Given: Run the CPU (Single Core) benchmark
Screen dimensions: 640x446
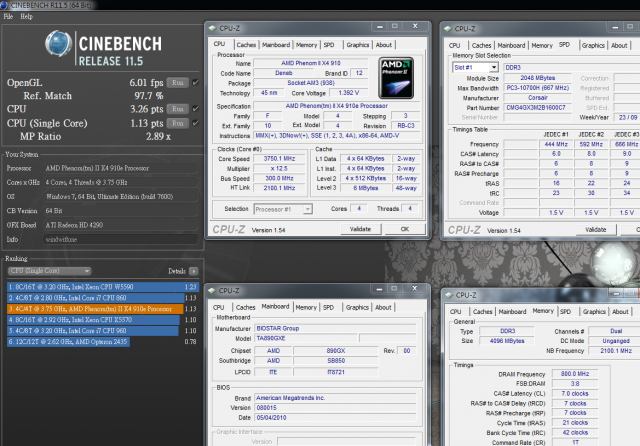Looking at the screenshot, I should point(178,123).
